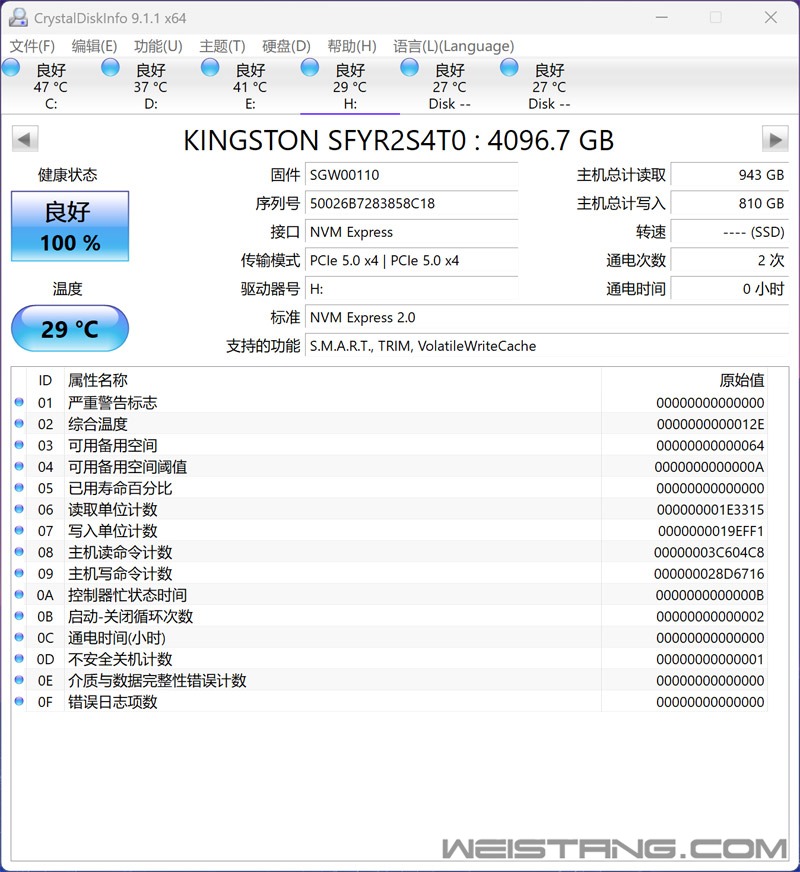
Task: Click status dot for attribute 02 综合温度
Action: point(19,424)
